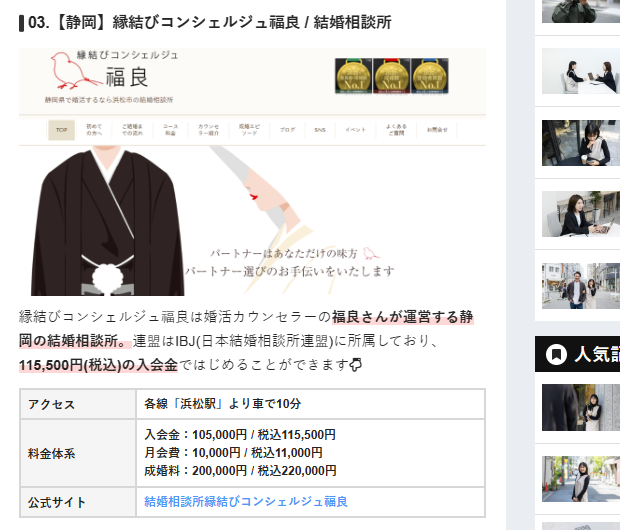Open the 結婚相談所縁結びコンシェルジュ福良 official site link
The height and width of the screenshot is (530, 620).
(x=246, y=501)
